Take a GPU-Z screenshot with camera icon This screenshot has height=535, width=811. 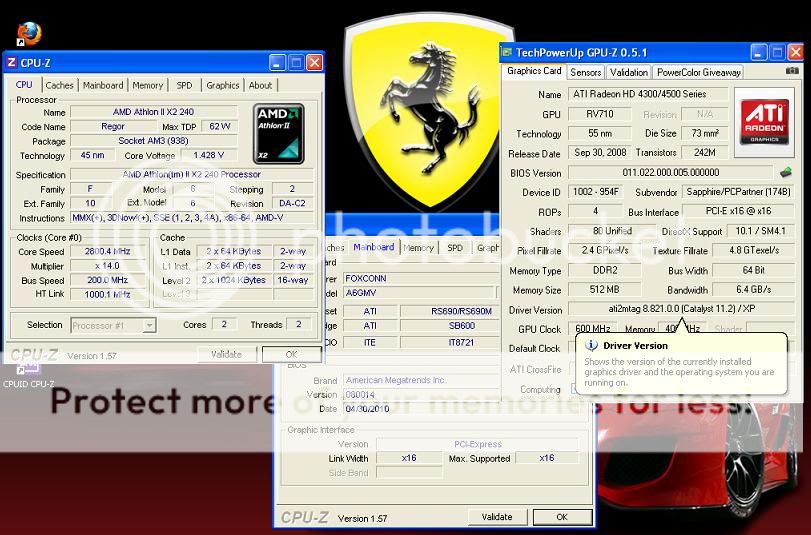pyautogui.click(x=792, y=71)
